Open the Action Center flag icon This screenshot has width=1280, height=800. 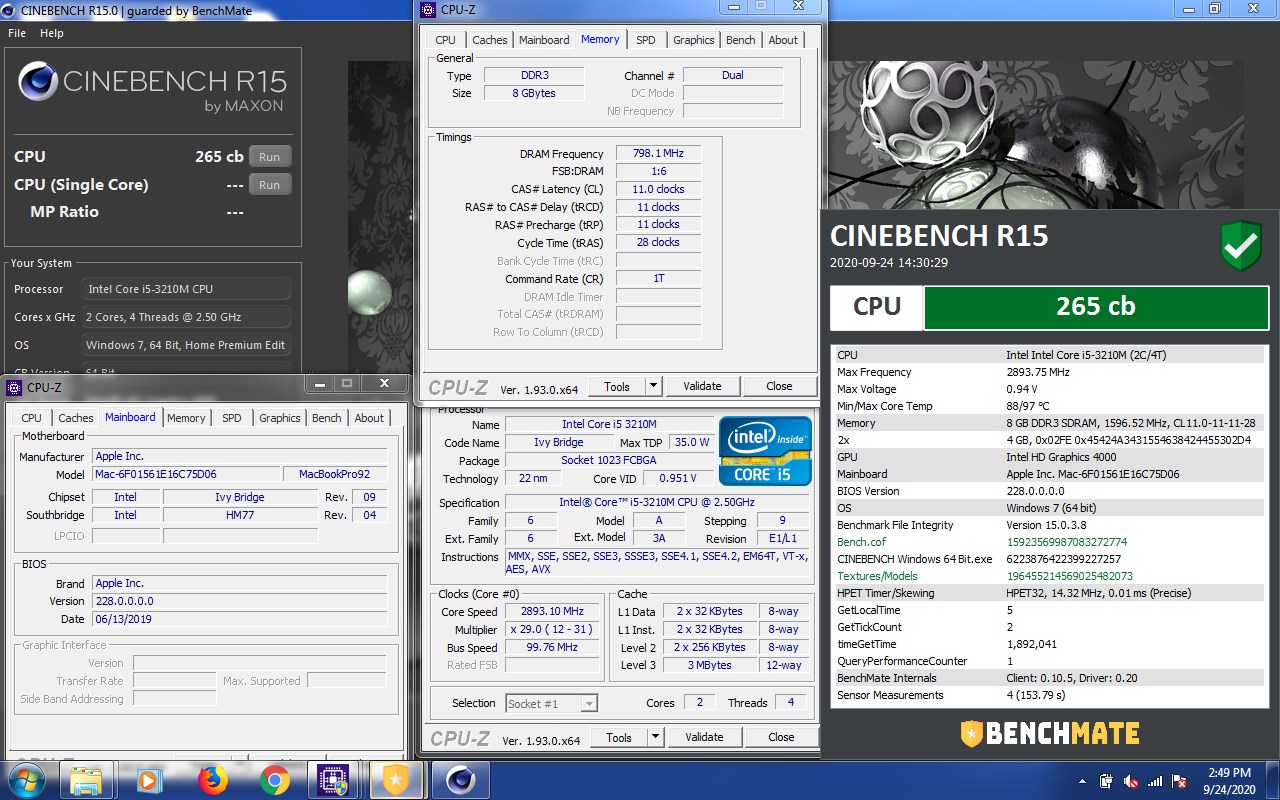1180,780
